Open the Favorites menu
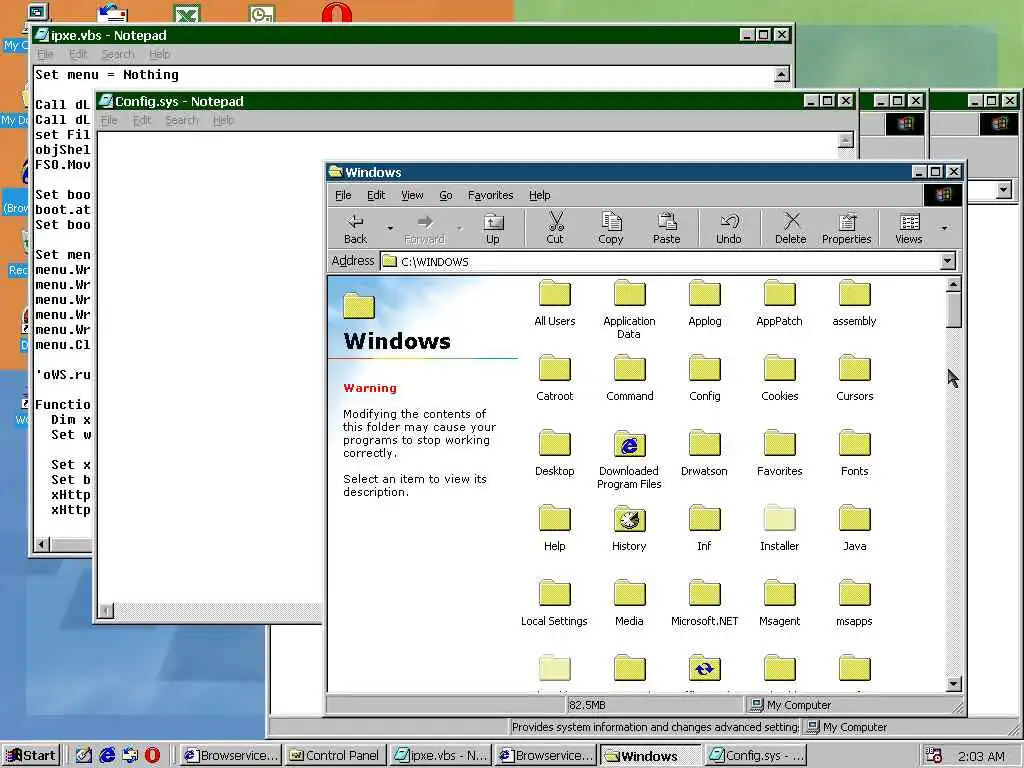This screenshot has width=1024, height=768. 490,195
